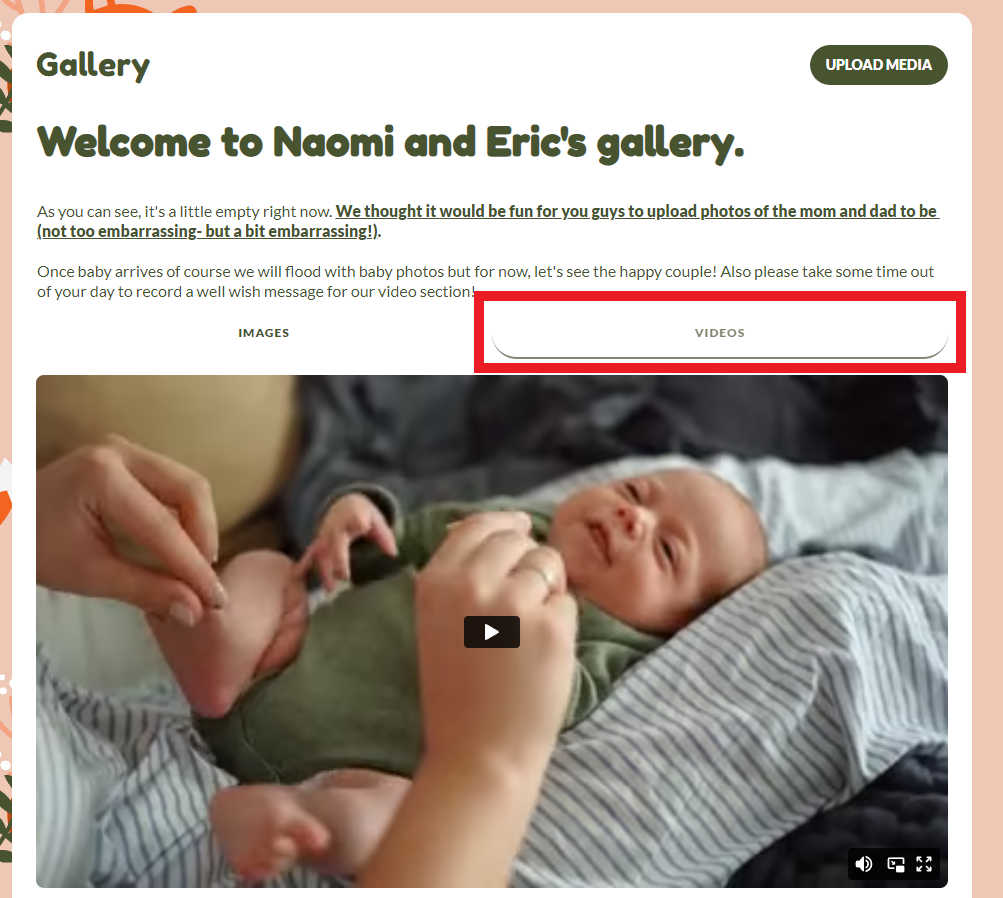Play the baby video

491,632
